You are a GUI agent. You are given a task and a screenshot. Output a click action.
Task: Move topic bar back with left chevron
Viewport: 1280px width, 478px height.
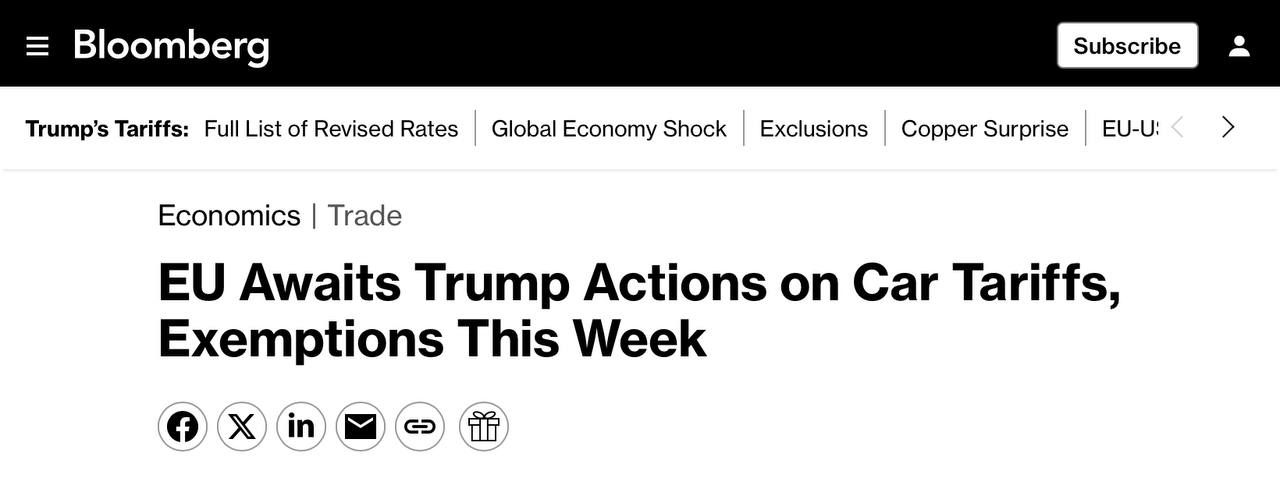pyautogui.click(x=1178, y=128)
